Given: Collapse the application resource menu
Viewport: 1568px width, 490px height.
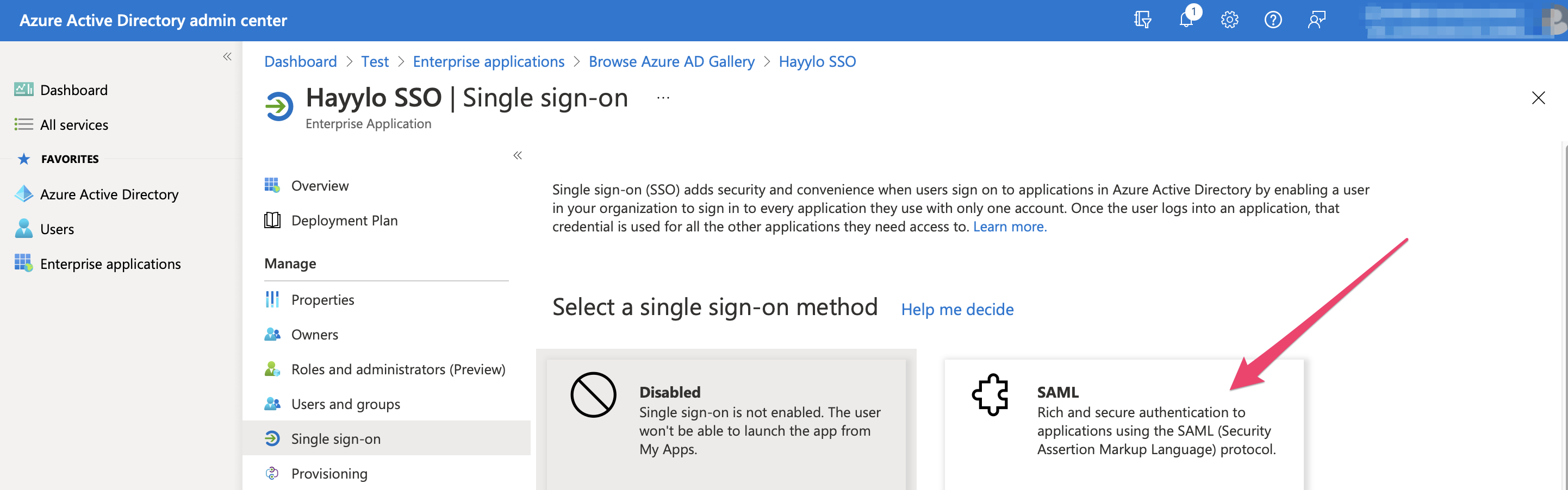Looking at the screenshot, I should tap(518, 155).
